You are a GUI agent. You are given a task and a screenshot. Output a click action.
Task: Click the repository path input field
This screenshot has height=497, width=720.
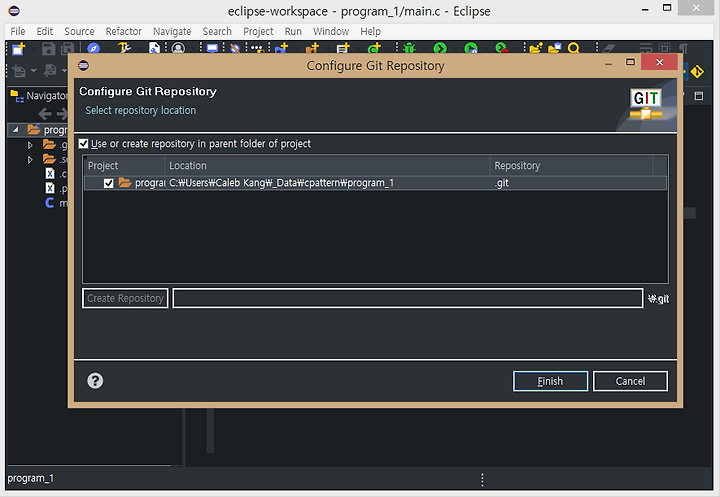point(408,298)
